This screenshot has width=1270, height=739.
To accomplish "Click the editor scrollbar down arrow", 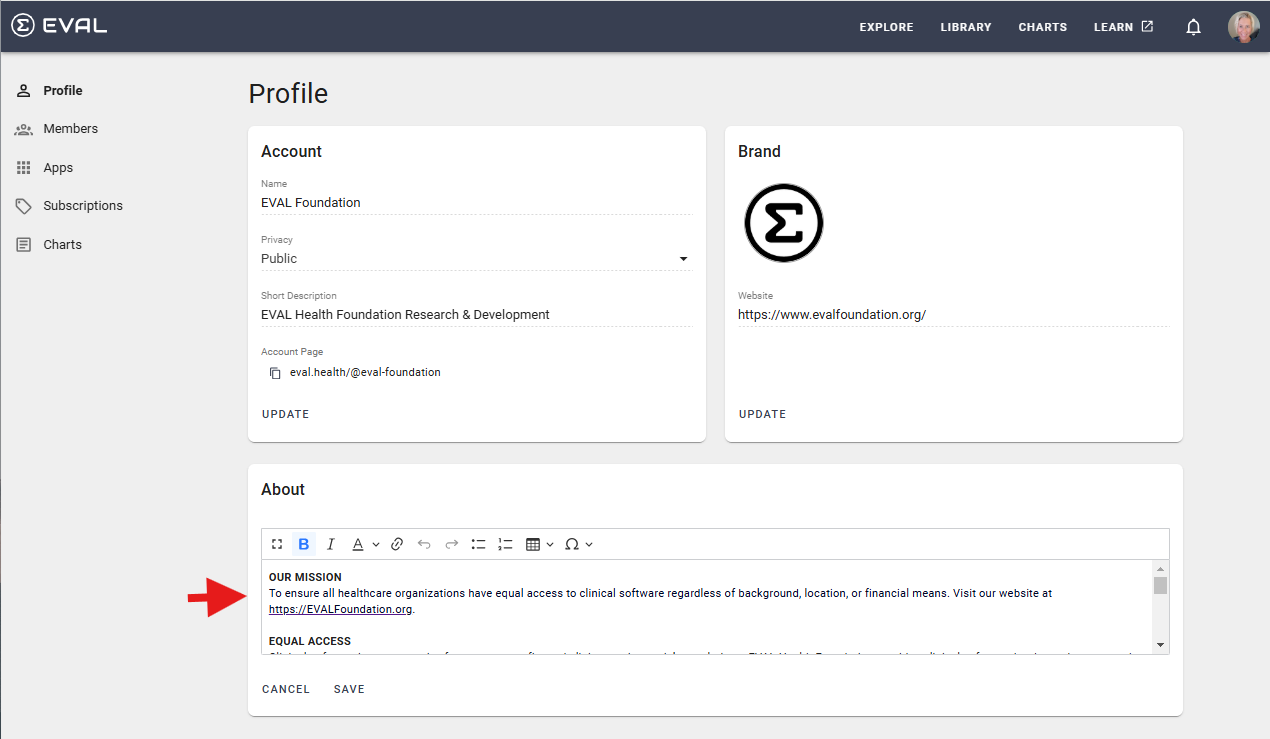I will 1160,645.
